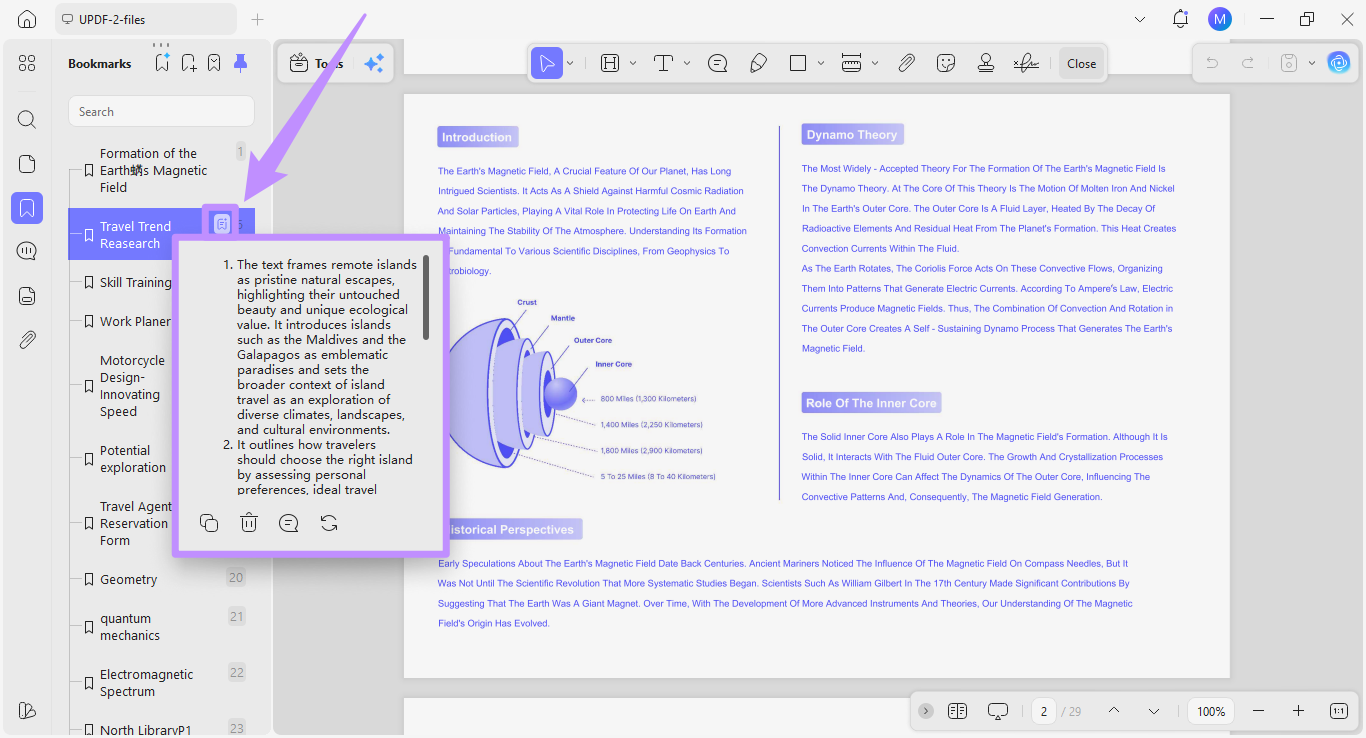This screenshot has height=738, width=1366.
Task: Redo the last action
Action: click(x=1248, y=63)
